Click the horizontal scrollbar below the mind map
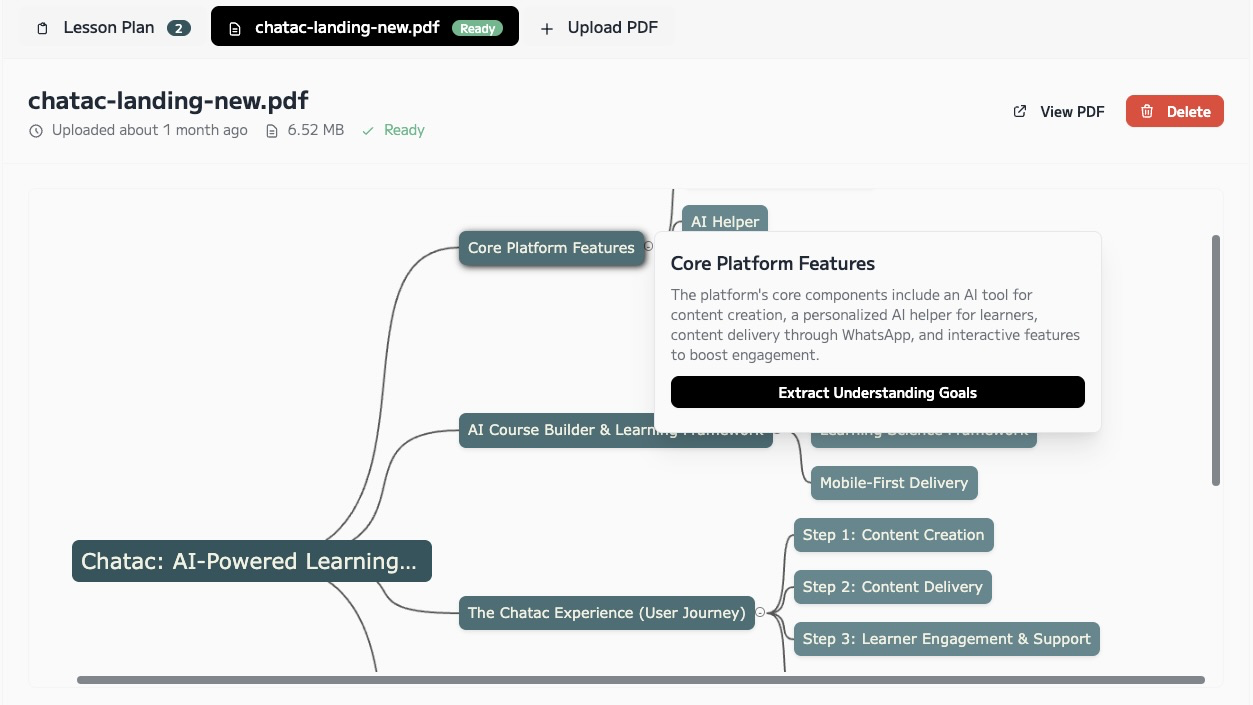 (640, 679)
